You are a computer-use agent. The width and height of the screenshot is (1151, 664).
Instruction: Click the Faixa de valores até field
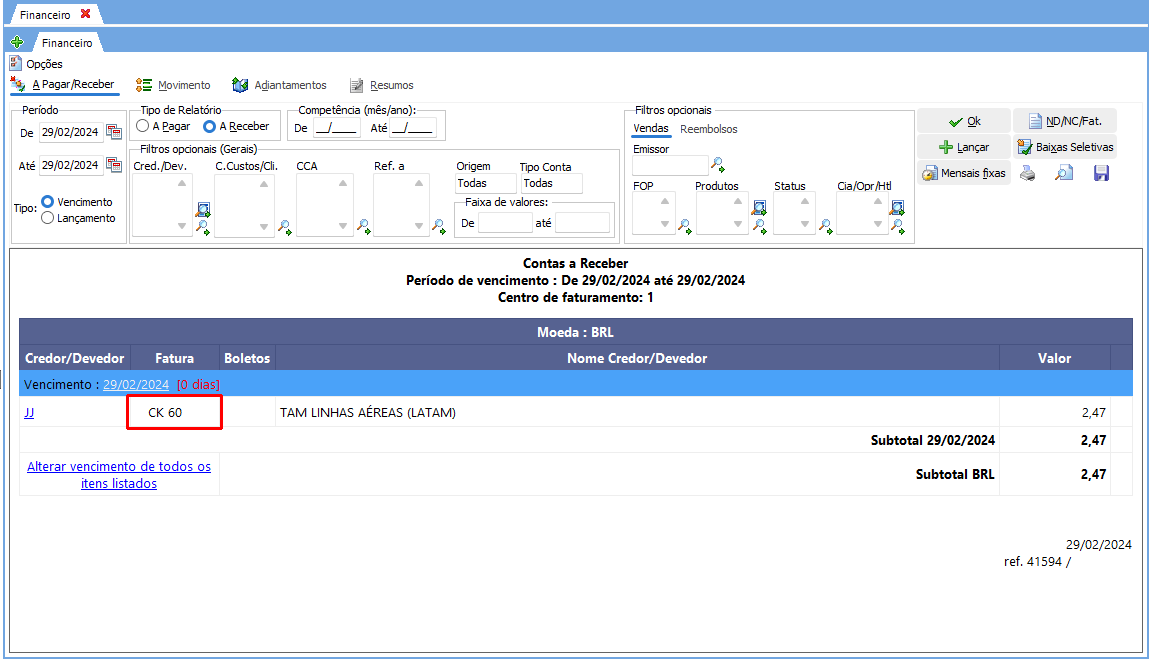tap(582, 222)
